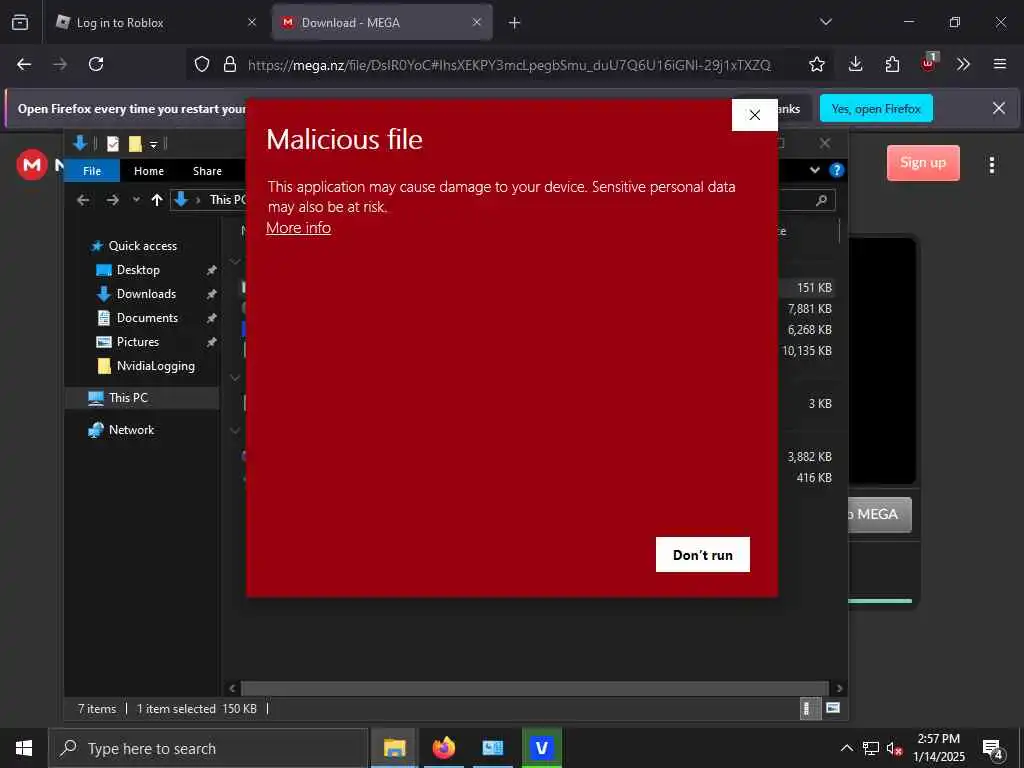Image resolution: width=1024 pixels, height=768 pixels.
Task: Click This PC in Explorer address bar
Action: (x=227, y=200)
